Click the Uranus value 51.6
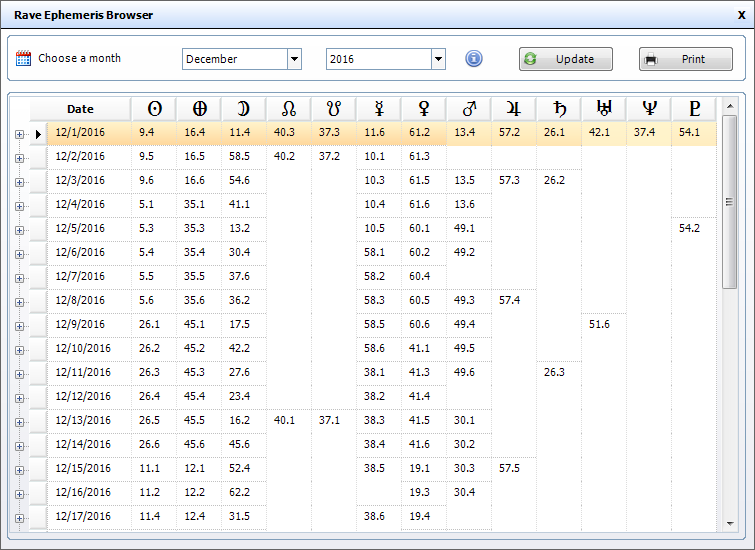Screen dimensions: 755x550 pos(599,324)
